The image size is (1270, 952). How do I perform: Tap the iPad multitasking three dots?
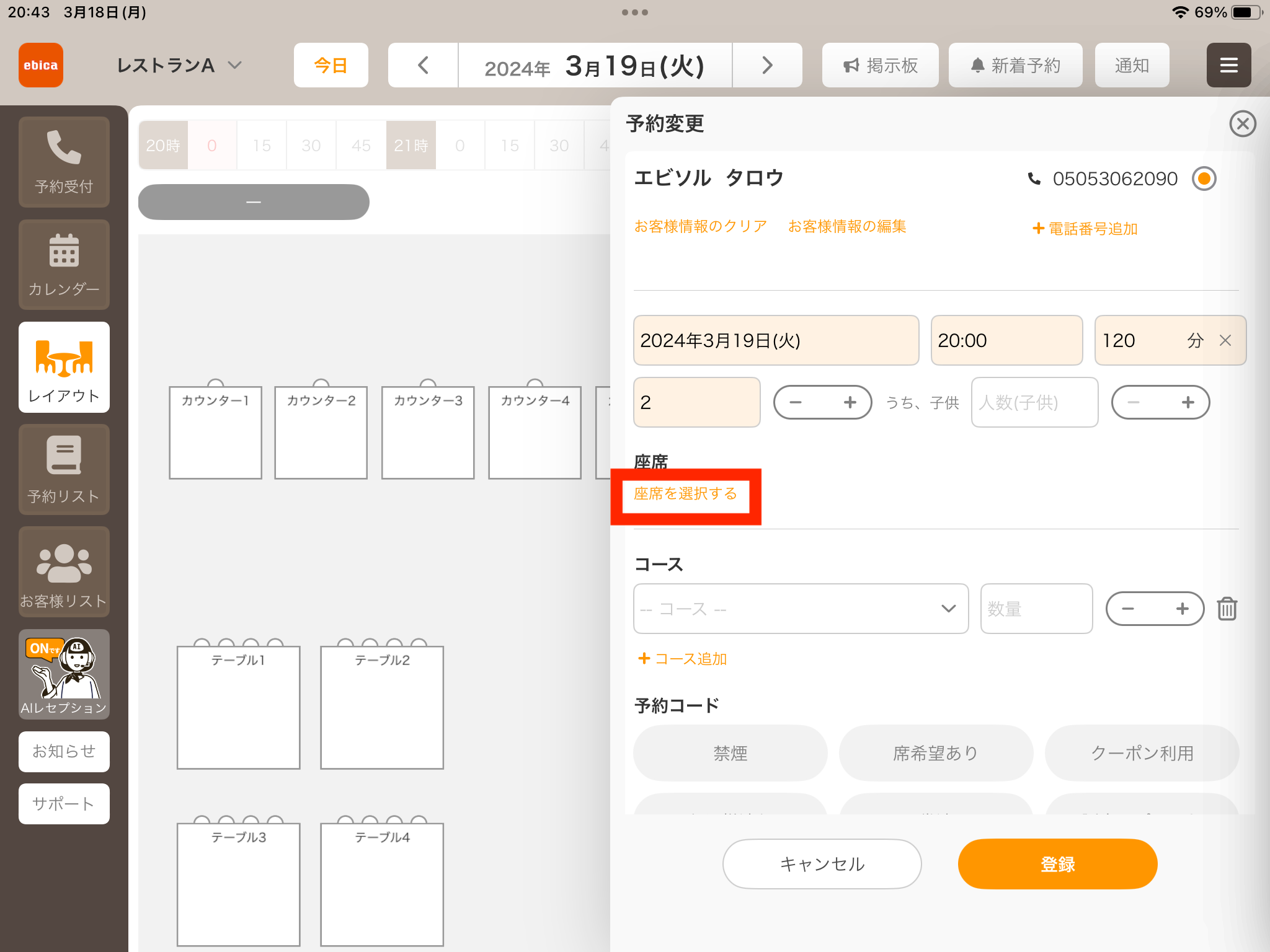635,12
